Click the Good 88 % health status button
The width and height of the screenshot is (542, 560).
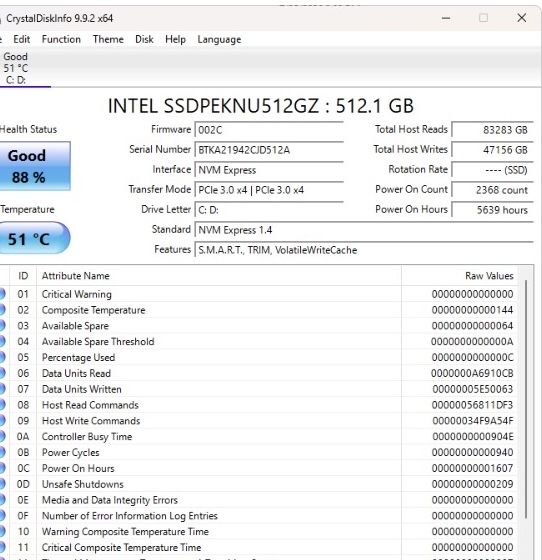(x=35, y=166)
